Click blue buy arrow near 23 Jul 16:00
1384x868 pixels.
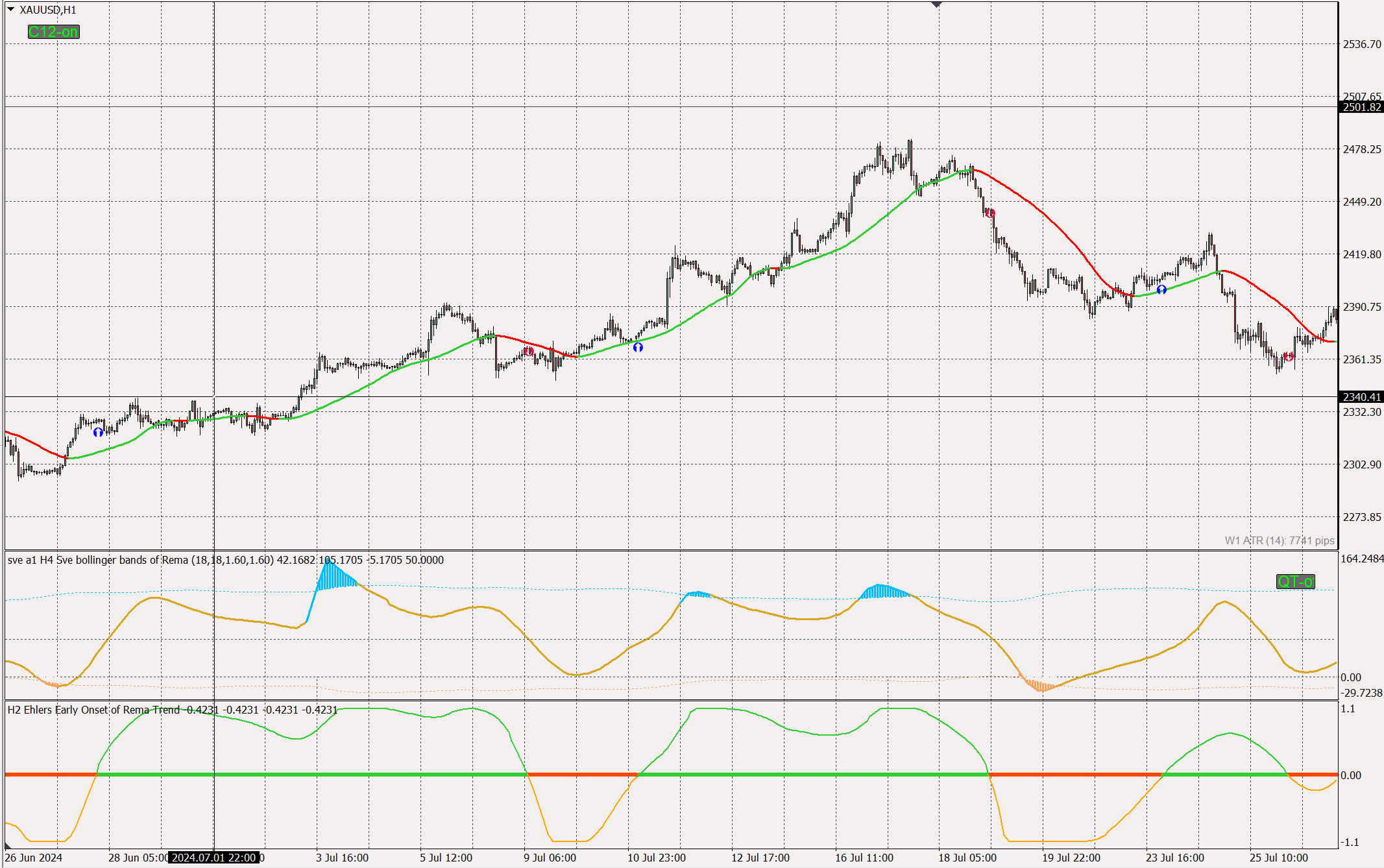(x=1161, y=289)
